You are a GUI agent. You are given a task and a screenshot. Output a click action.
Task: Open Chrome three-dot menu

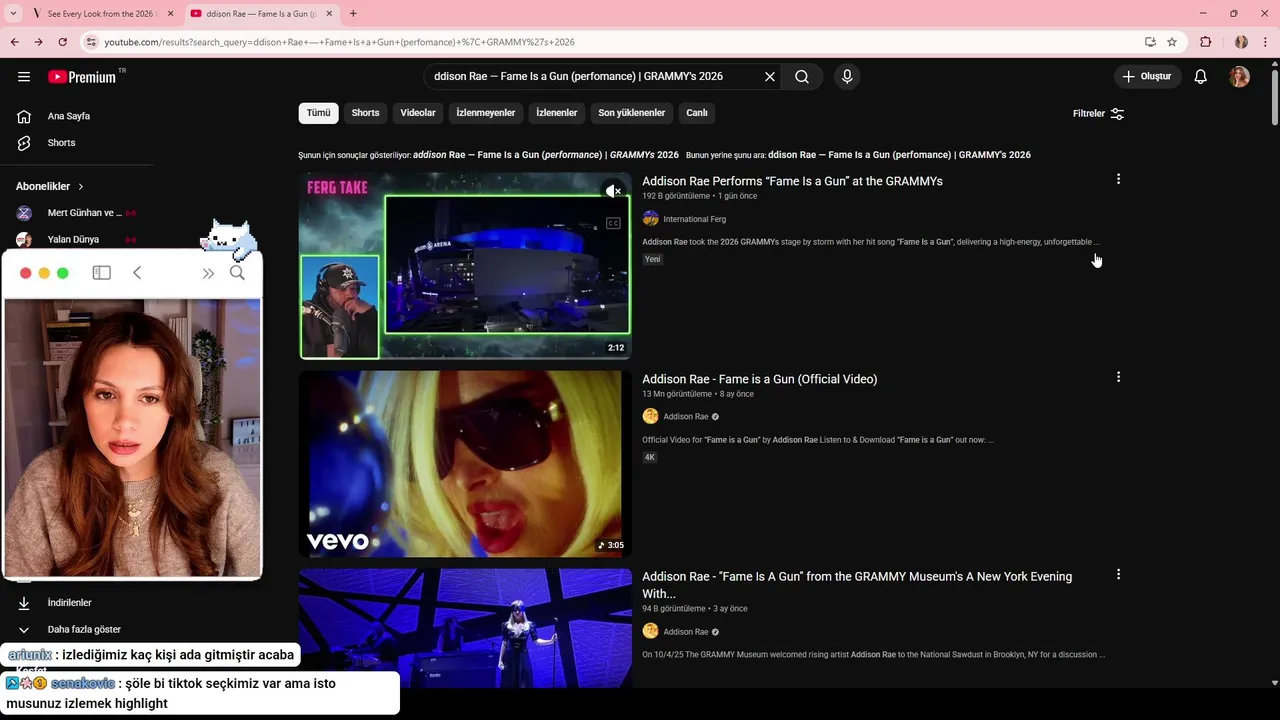point(1265,42)
